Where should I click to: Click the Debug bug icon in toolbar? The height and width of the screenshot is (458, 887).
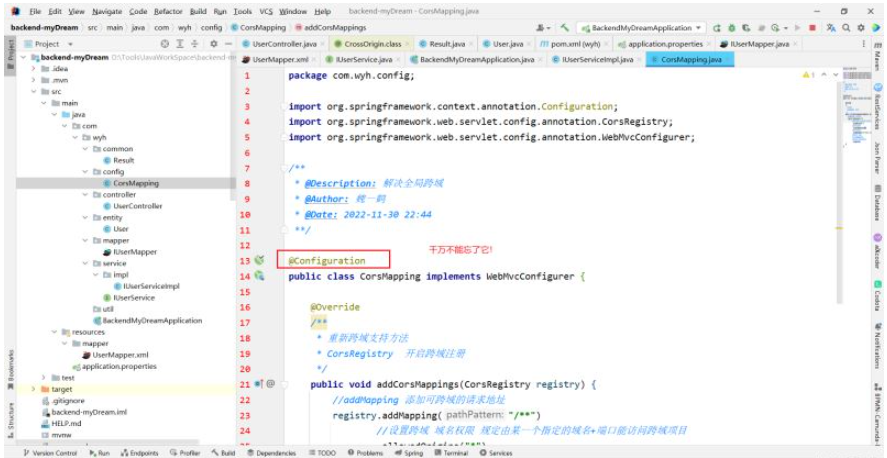tap(733, 28)
